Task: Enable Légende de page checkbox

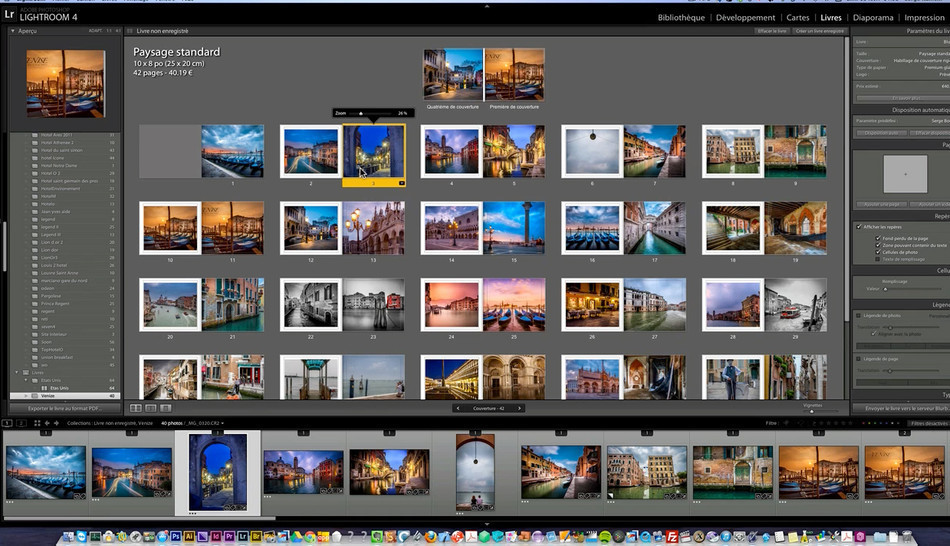Action: tap(859, 359)
